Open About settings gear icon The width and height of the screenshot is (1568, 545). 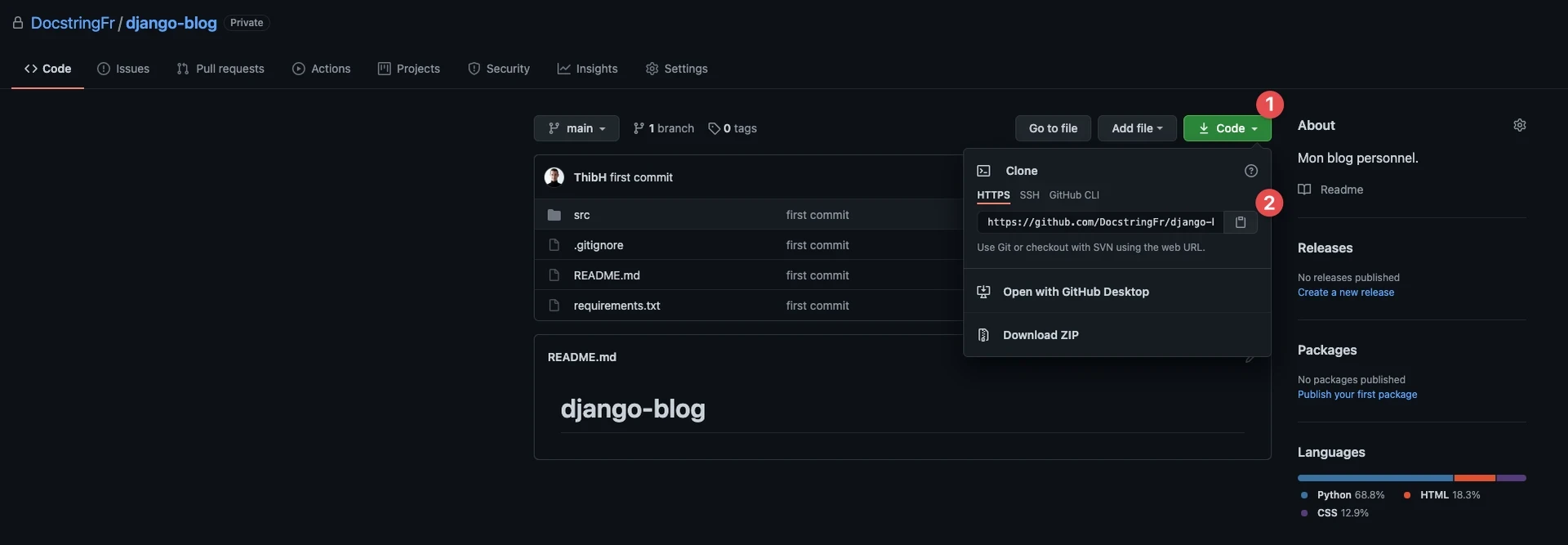coord(1519,125)
